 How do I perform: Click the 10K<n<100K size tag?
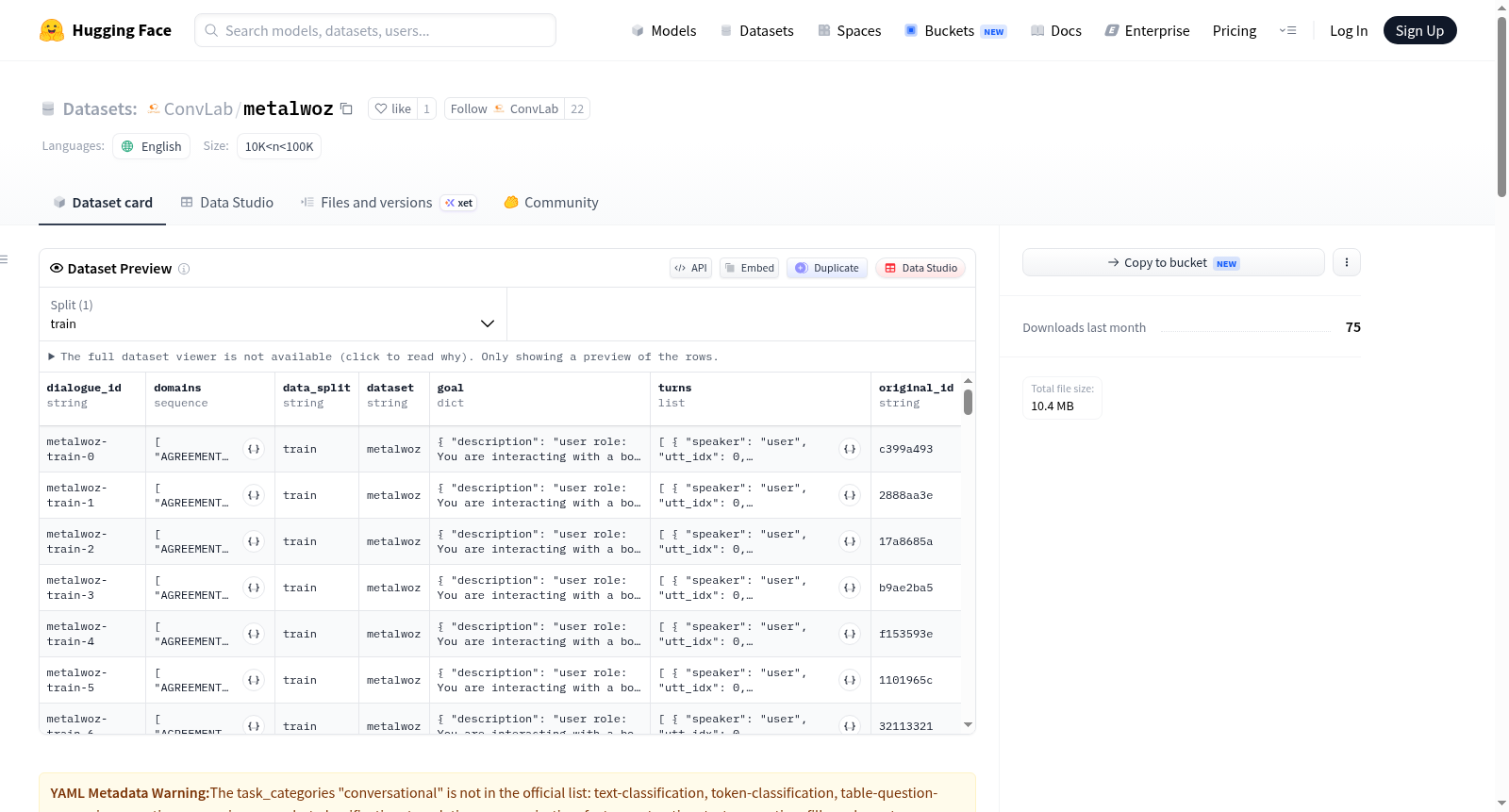pos(279,146)
